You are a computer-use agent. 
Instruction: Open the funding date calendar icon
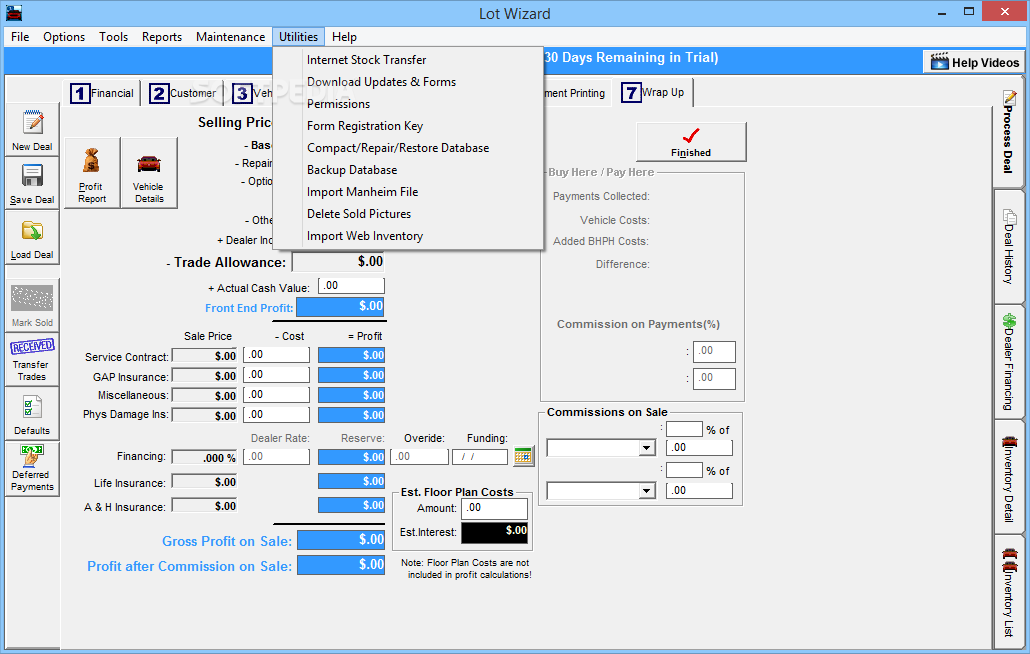[523, 456]
